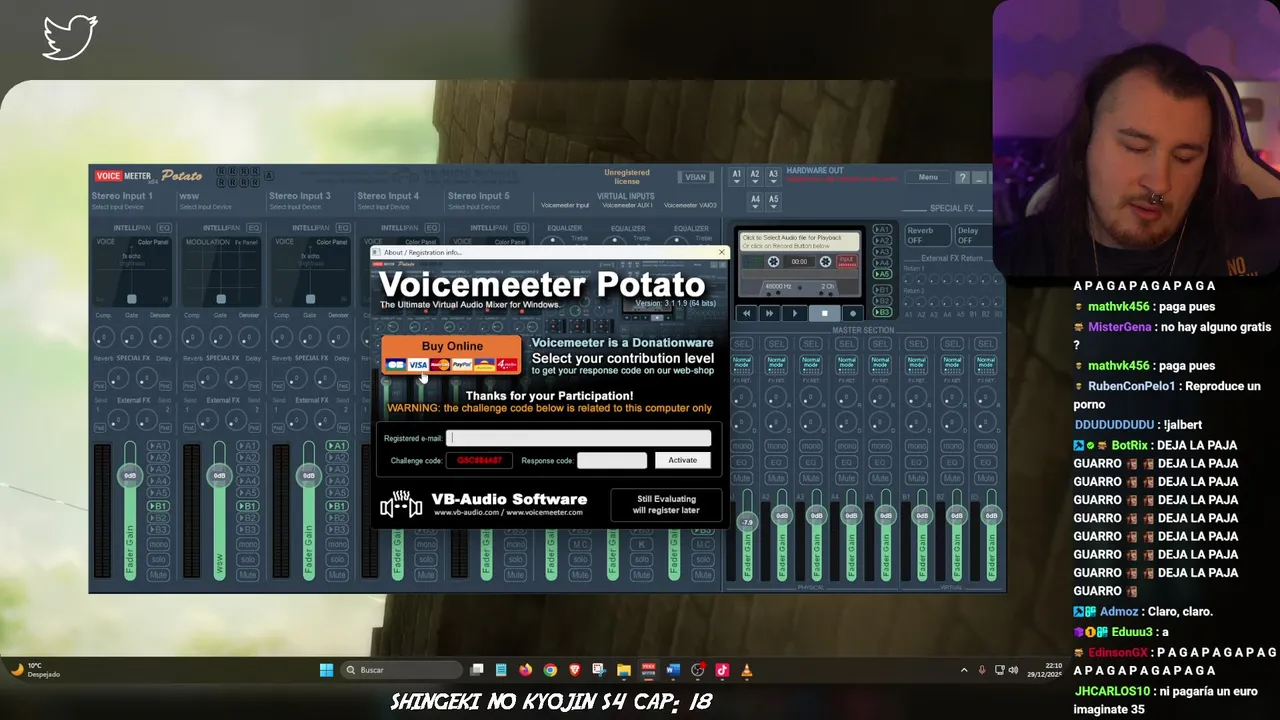This screenshot has width=1280, height=720.
Task: Open Word from the taskbar
Action: point(673,670)
